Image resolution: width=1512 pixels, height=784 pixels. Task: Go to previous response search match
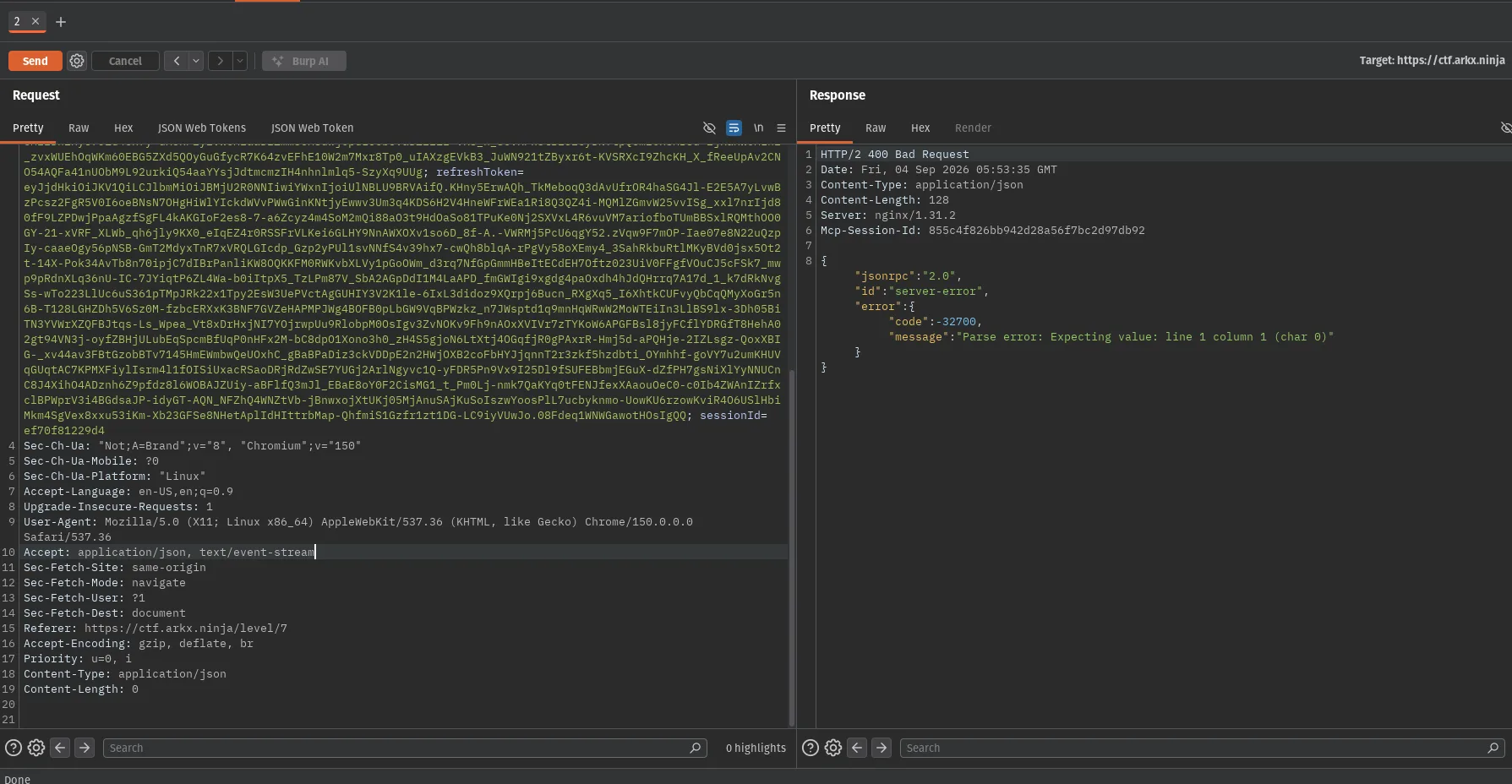tap(857, 748)
